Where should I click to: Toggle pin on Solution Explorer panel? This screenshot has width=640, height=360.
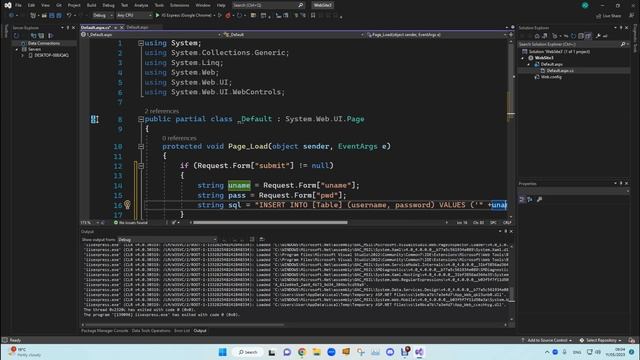[x=621, y=28]
